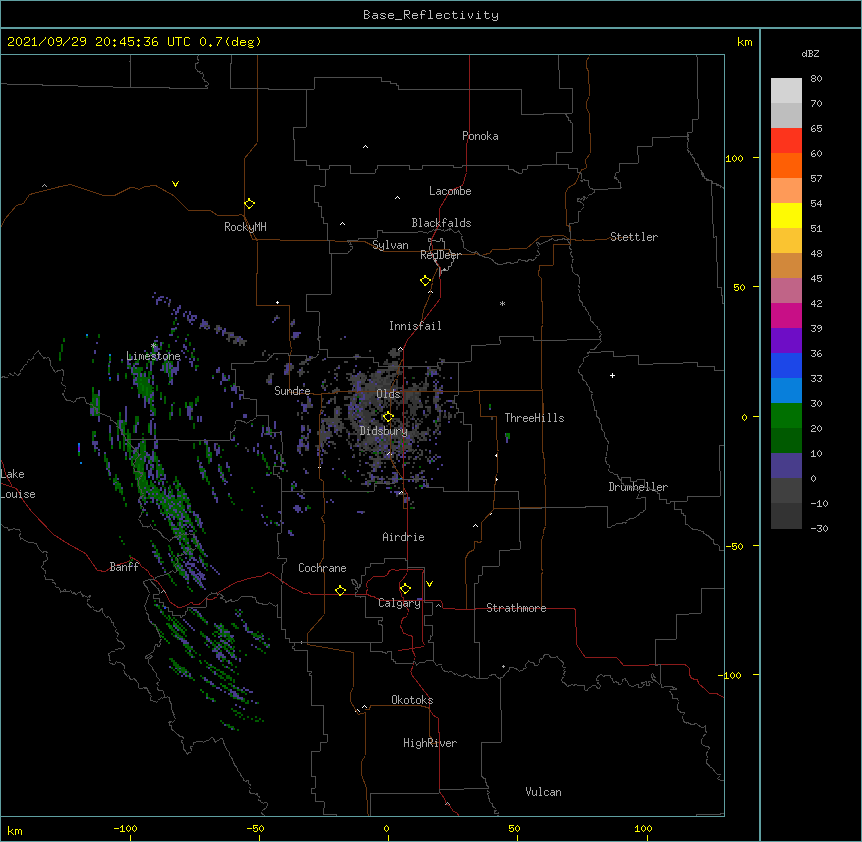Click the RedDeer city label
The height and width of the screenshot is (842, 862).
click(440, 255)
